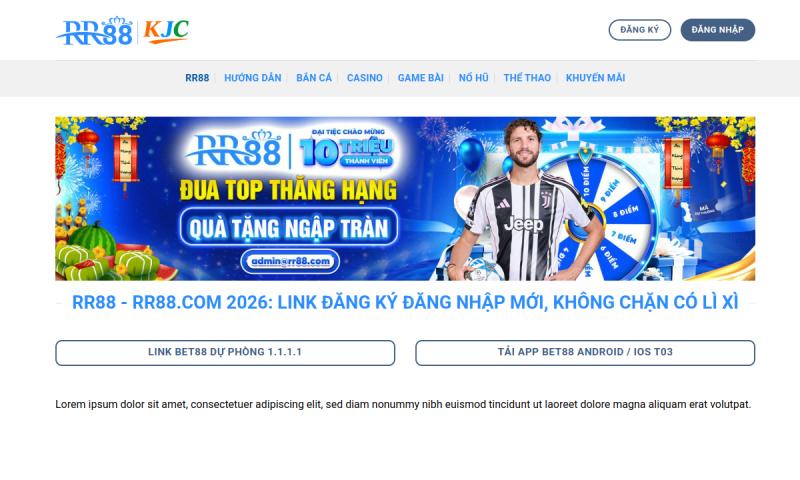Screen dimensions: 800x480
Task: Go to the BẮN CÁ section
Action: (x=314, y=78)
